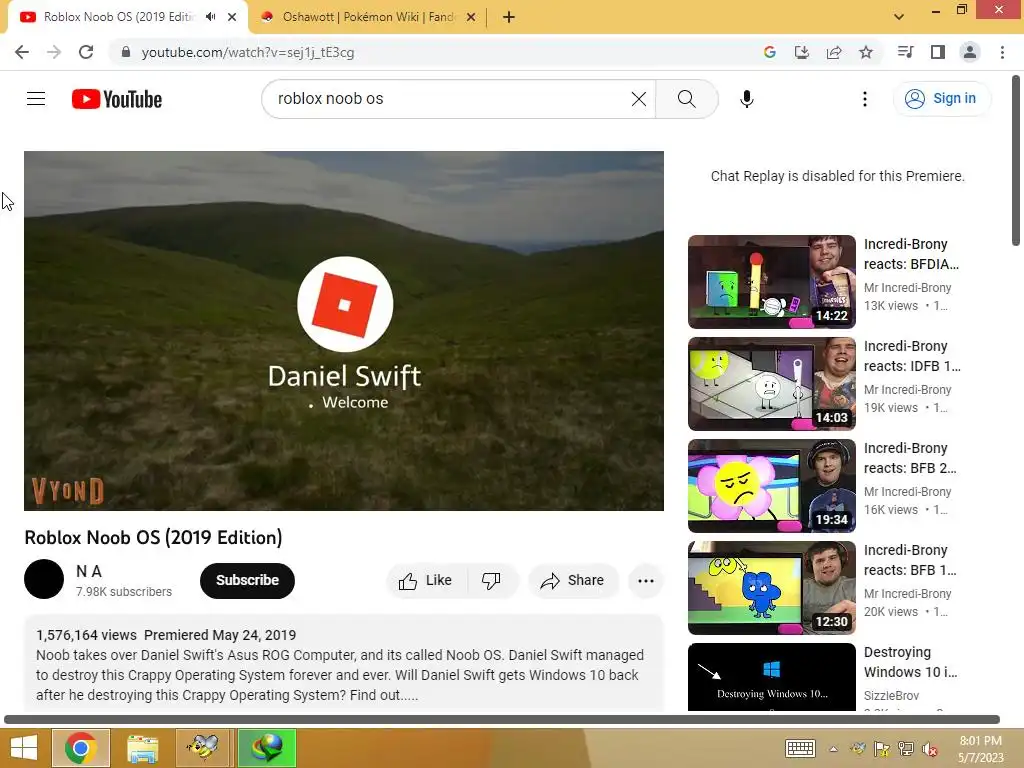Image resolution: width=1024 pixels, height=768 pixels.
Task: Like this video
Action: pyautogui.click(x=426, y=580)
